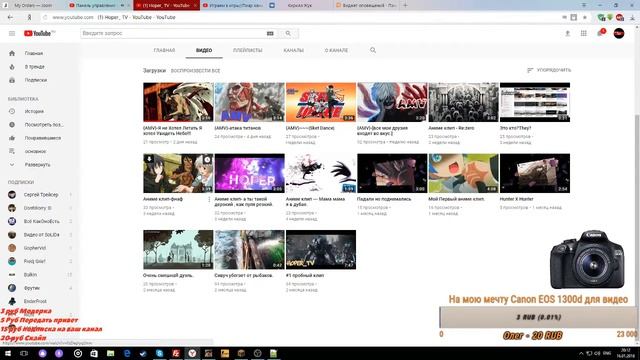Open a new browser tab with plus

(405, 5)
